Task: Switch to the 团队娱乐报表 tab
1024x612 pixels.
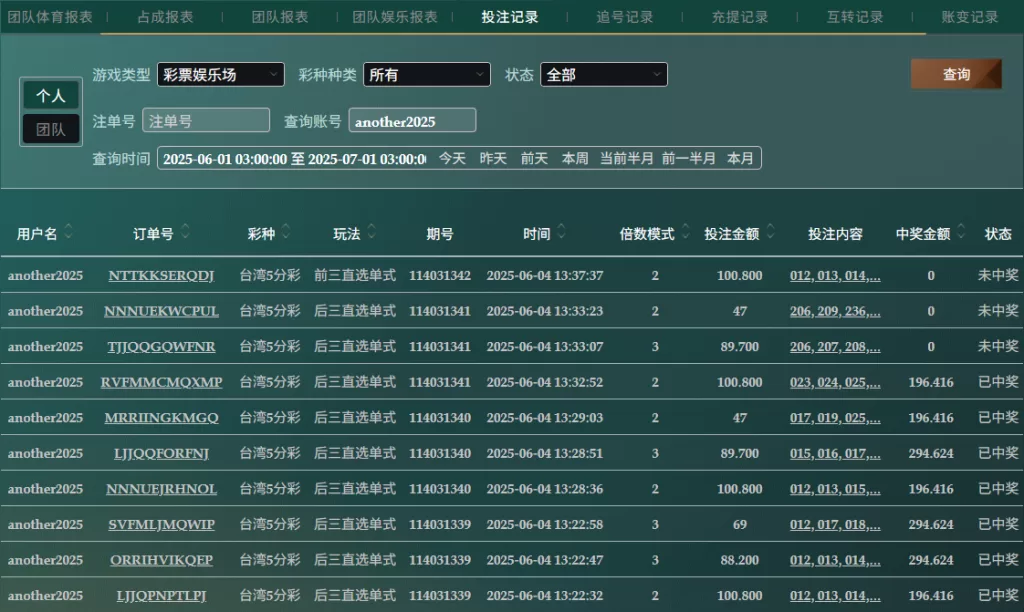Action: pos(395,17)
